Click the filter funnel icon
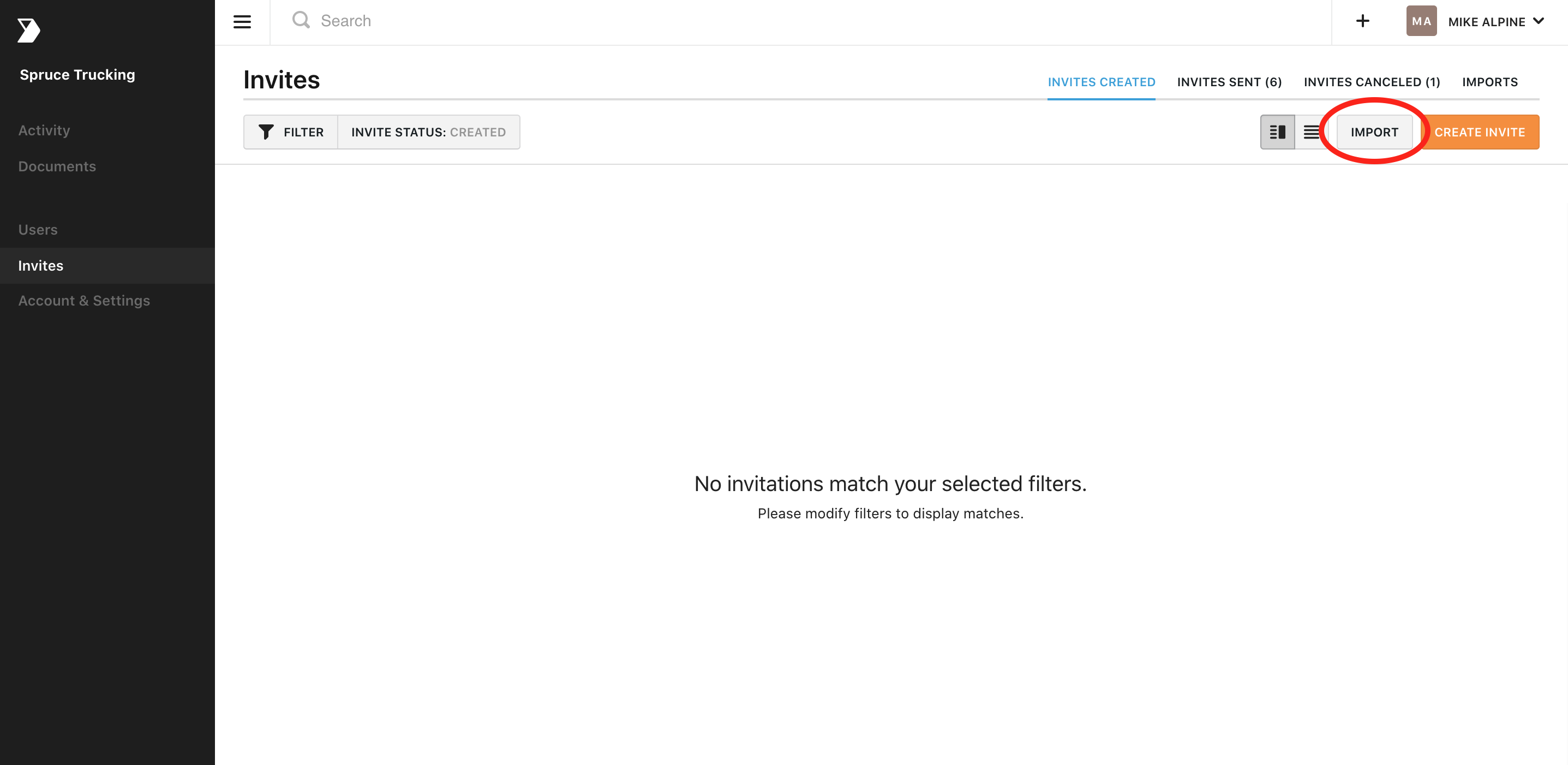Screen dimensions: 1568x765 (x=266, y=132)
